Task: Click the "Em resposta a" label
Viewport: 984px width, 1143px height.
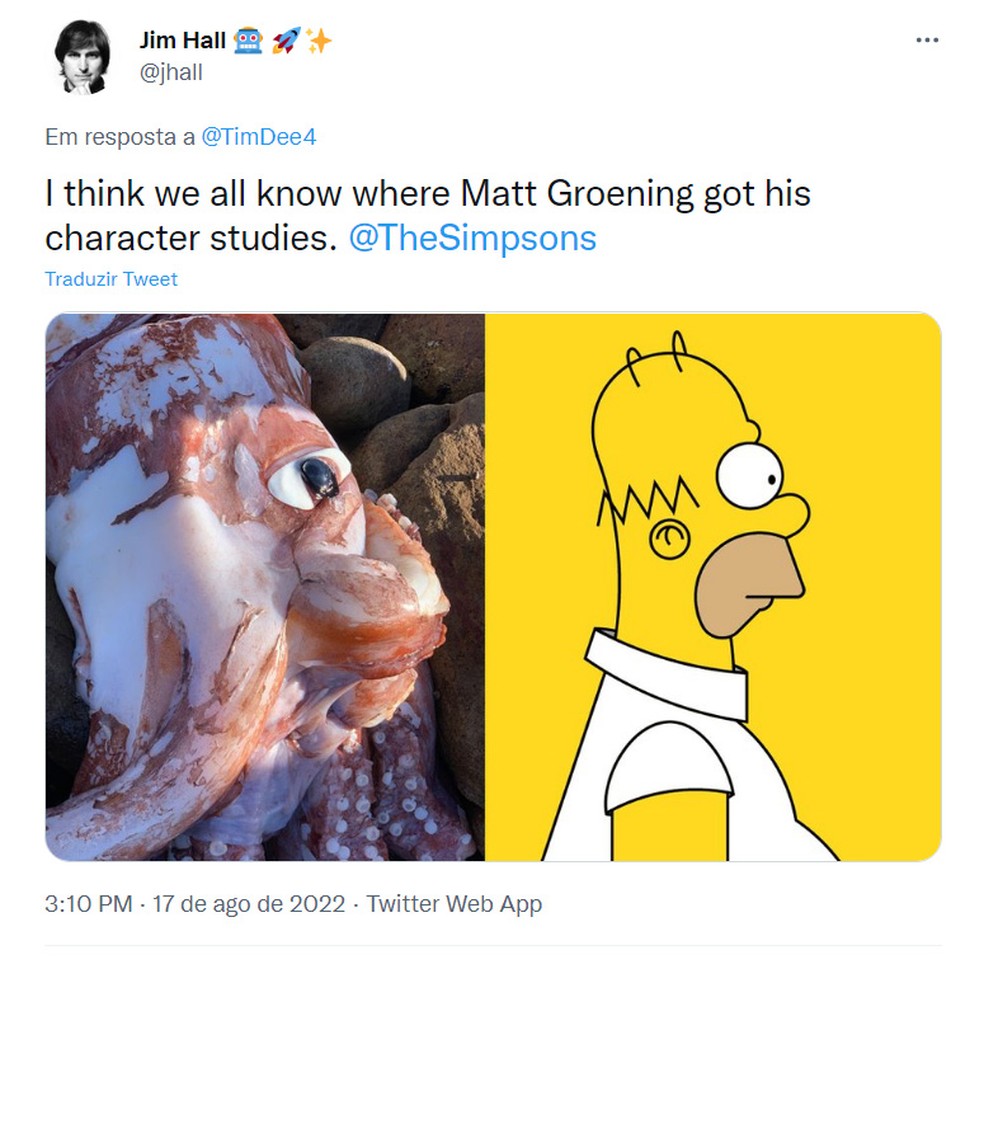Action: click(120, 137)
